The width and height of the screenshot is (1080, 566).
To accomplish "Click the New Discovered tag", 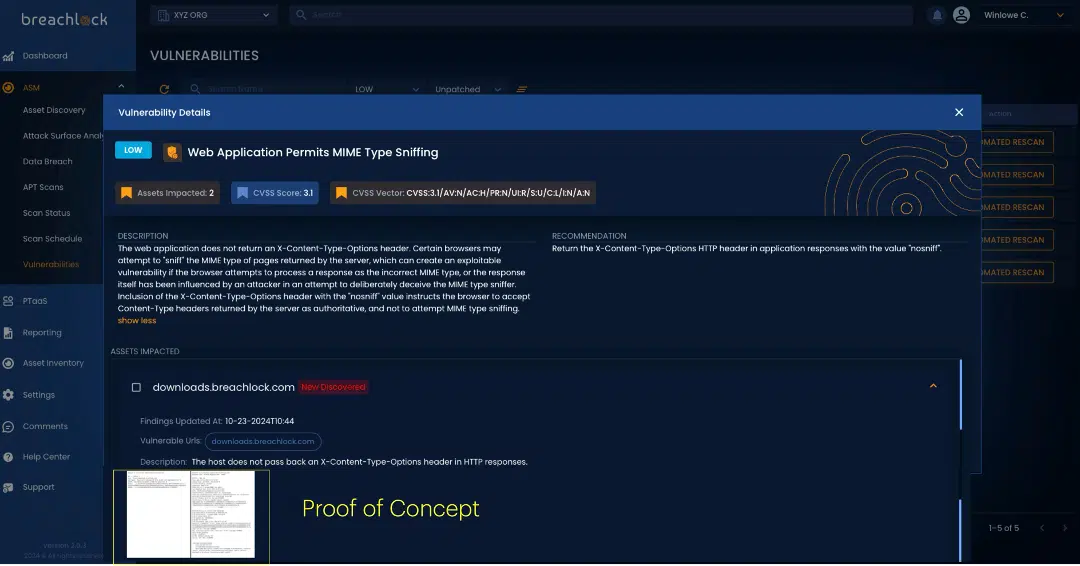I will point(333,387).
